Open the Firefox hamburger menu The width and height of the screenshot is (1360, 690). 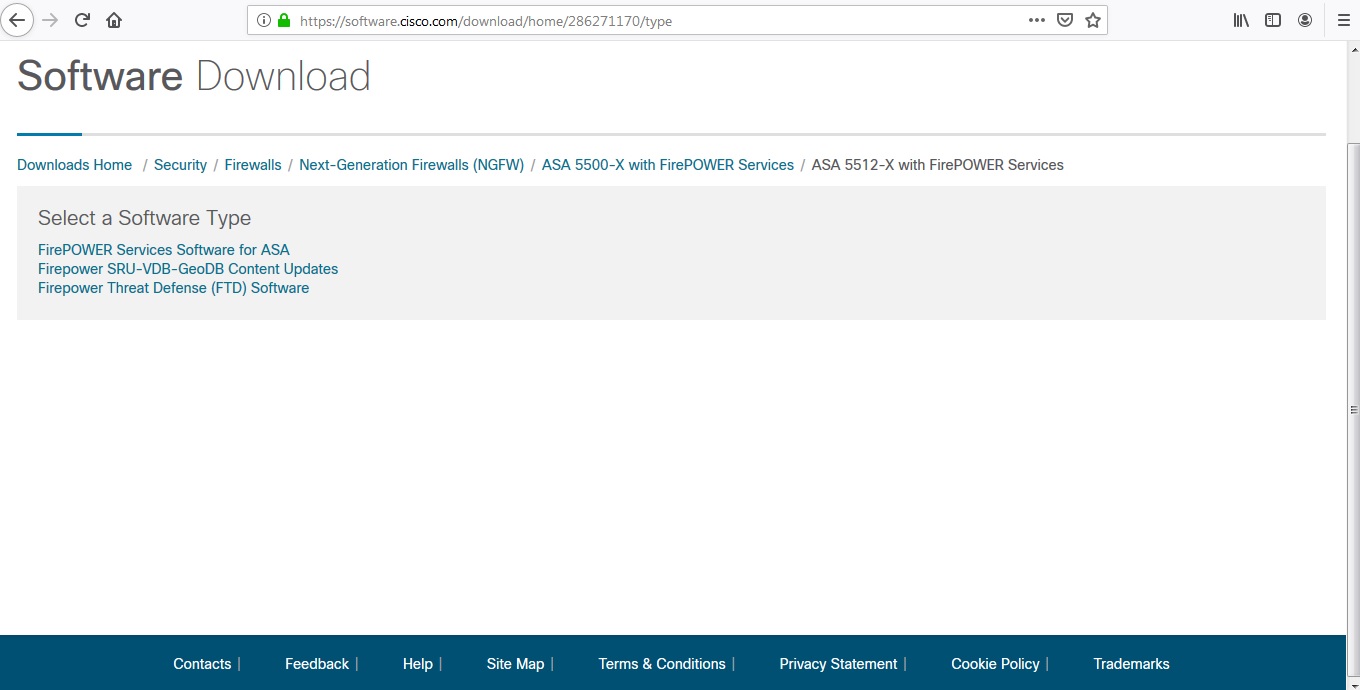point(1343,19)
